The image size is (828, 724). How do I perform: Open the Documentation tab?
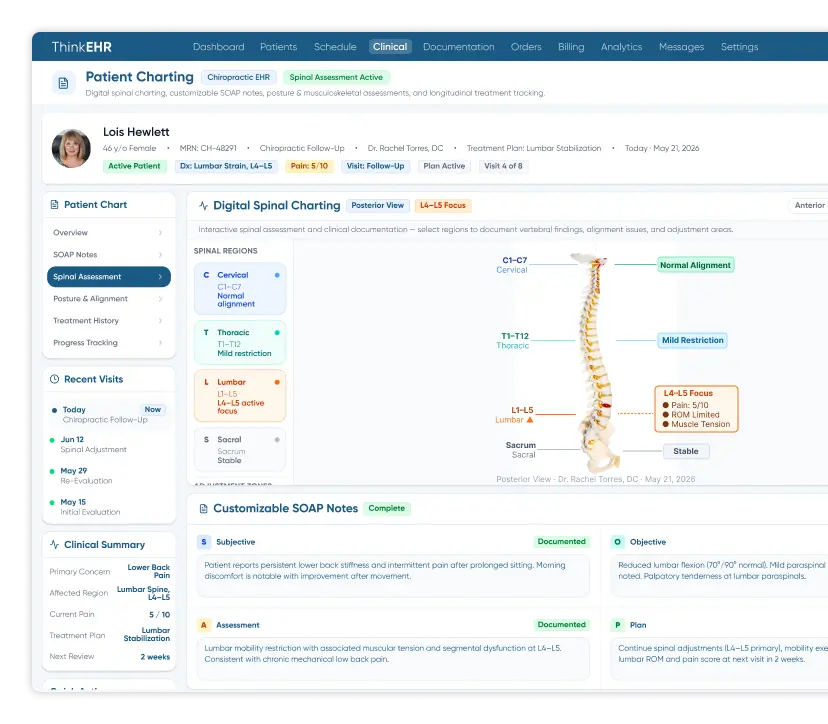pos(458,47)
